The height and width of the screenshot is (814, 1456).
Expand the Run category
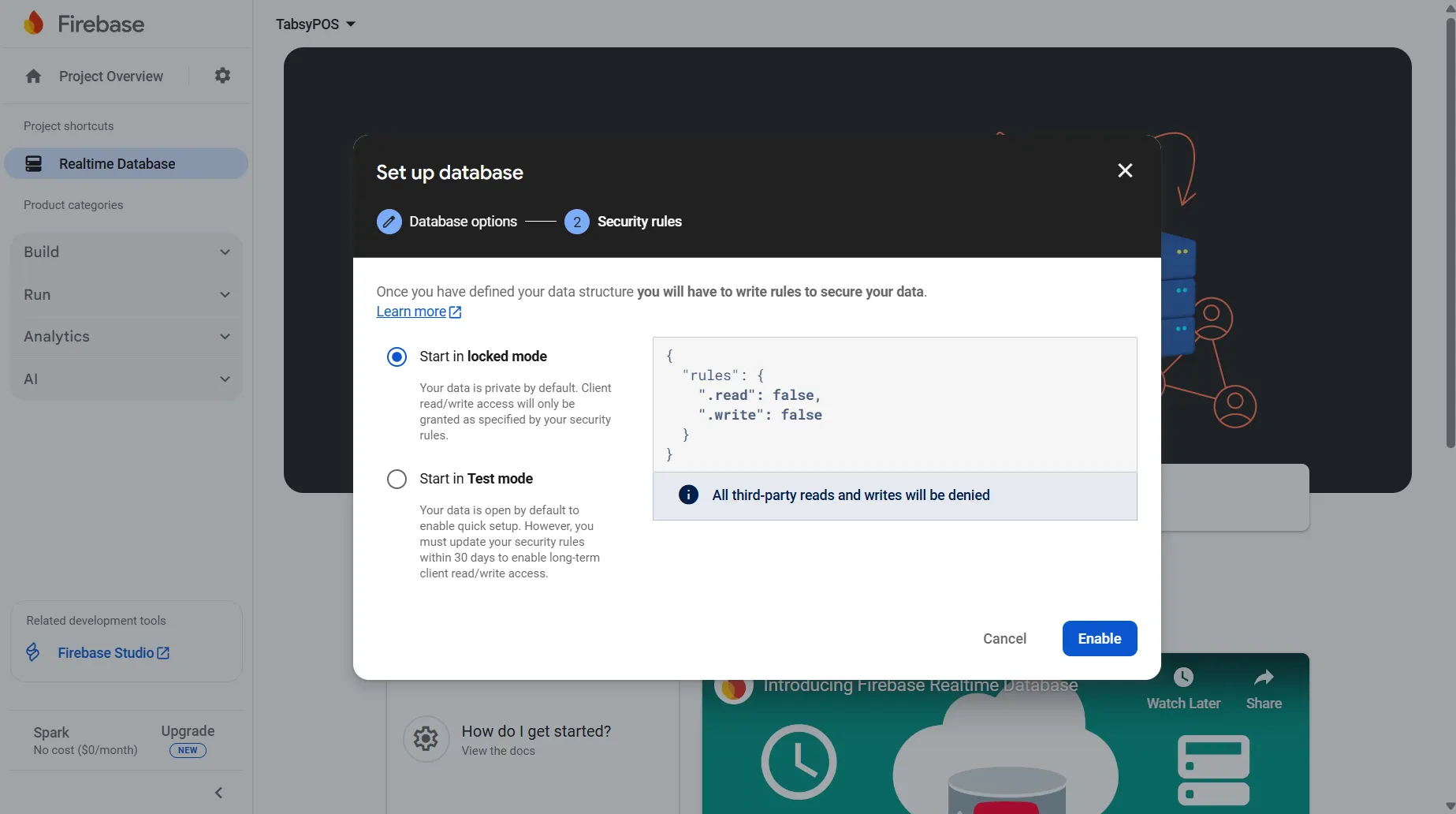click(126, 294)
